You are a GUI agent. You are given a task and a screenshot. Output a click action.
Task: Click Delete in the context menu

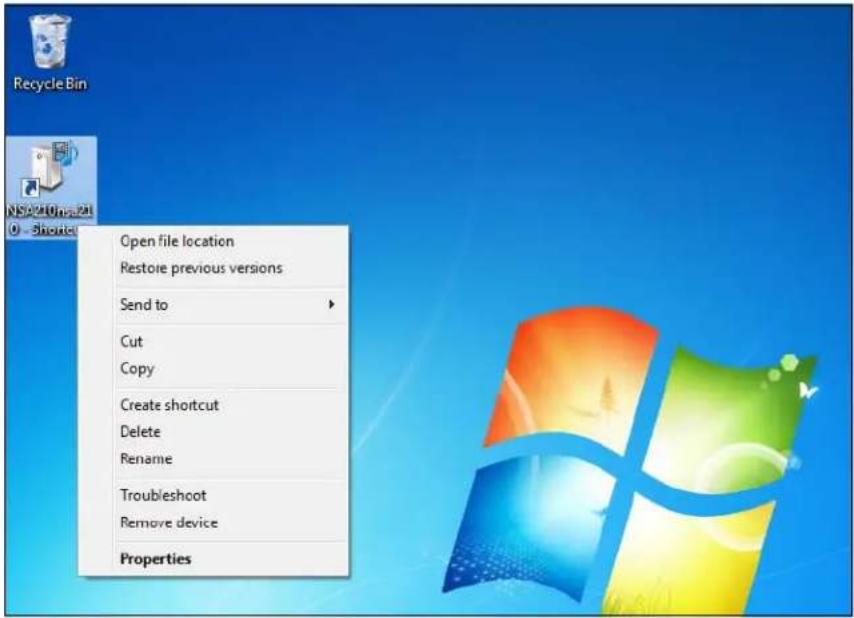[213, 432]
